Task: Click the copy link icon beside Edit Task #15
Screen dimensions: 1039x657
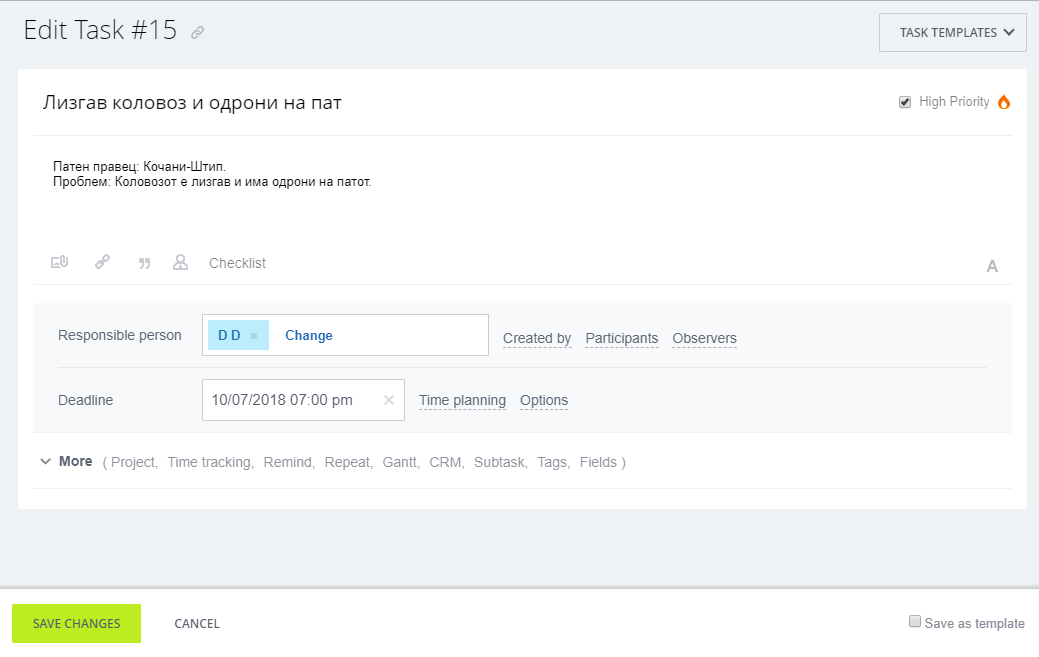Action: click(x=198, y=33)
